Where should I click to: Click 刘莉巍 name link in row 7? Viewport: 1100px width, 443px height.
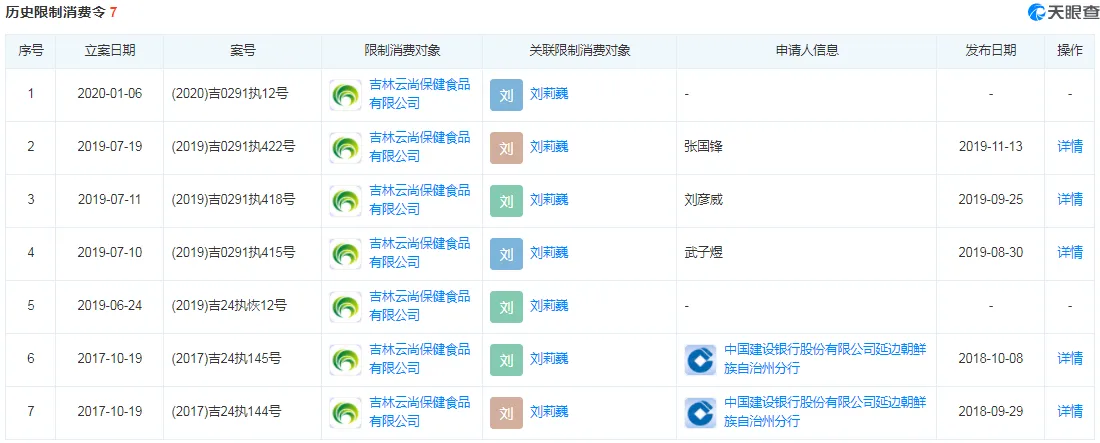coord(549,411)
